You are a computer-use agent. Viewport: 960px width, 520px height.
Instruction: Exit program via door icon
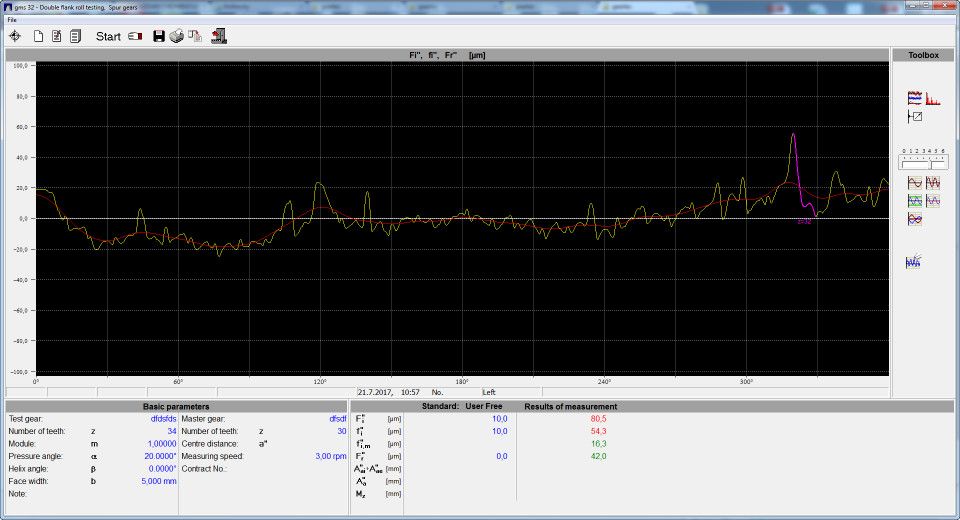[218, 36]
